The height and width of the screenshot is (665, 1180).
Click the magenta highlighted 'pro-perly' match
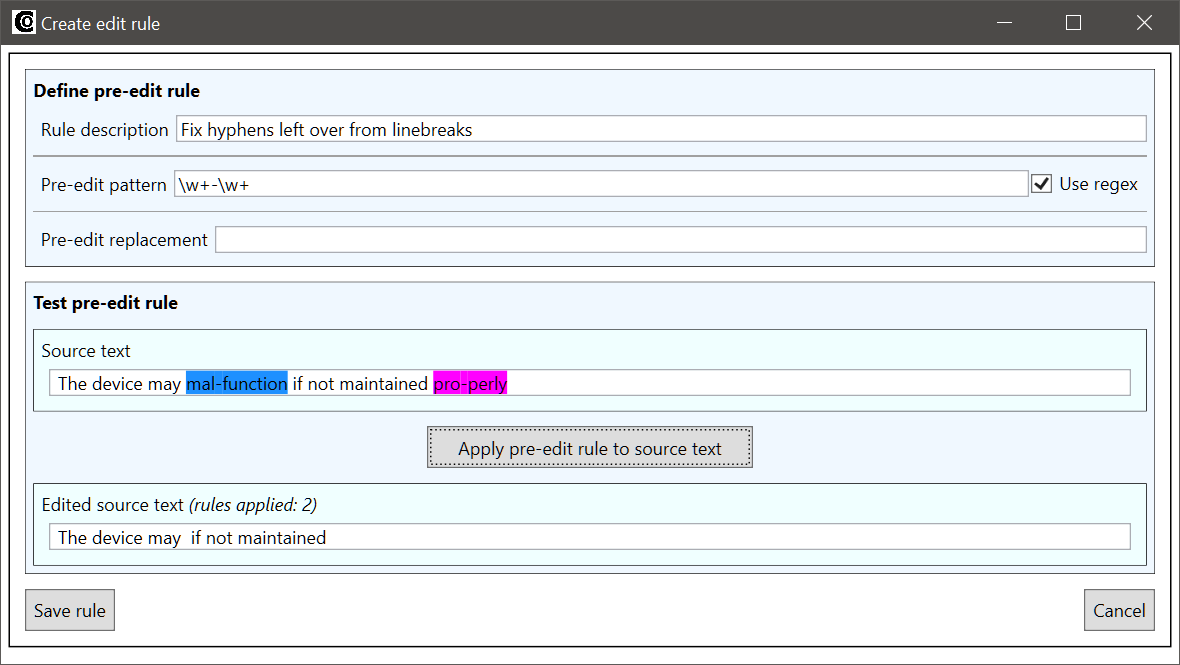coord(470,383)
